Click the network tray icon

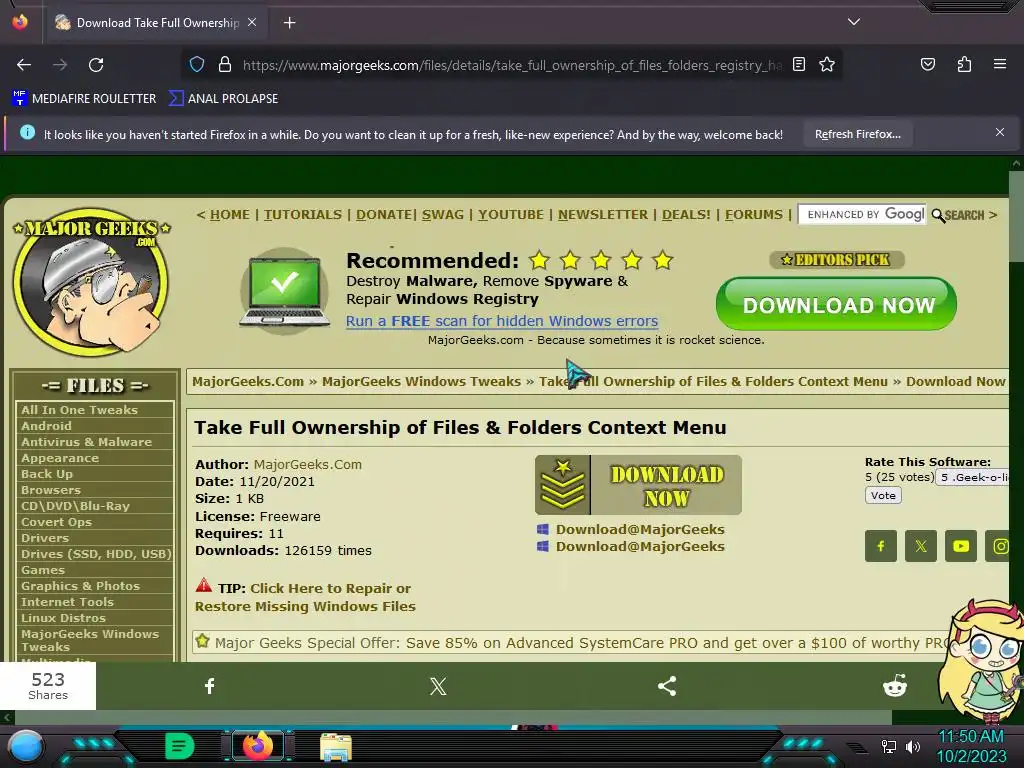(x=888, y=746)
